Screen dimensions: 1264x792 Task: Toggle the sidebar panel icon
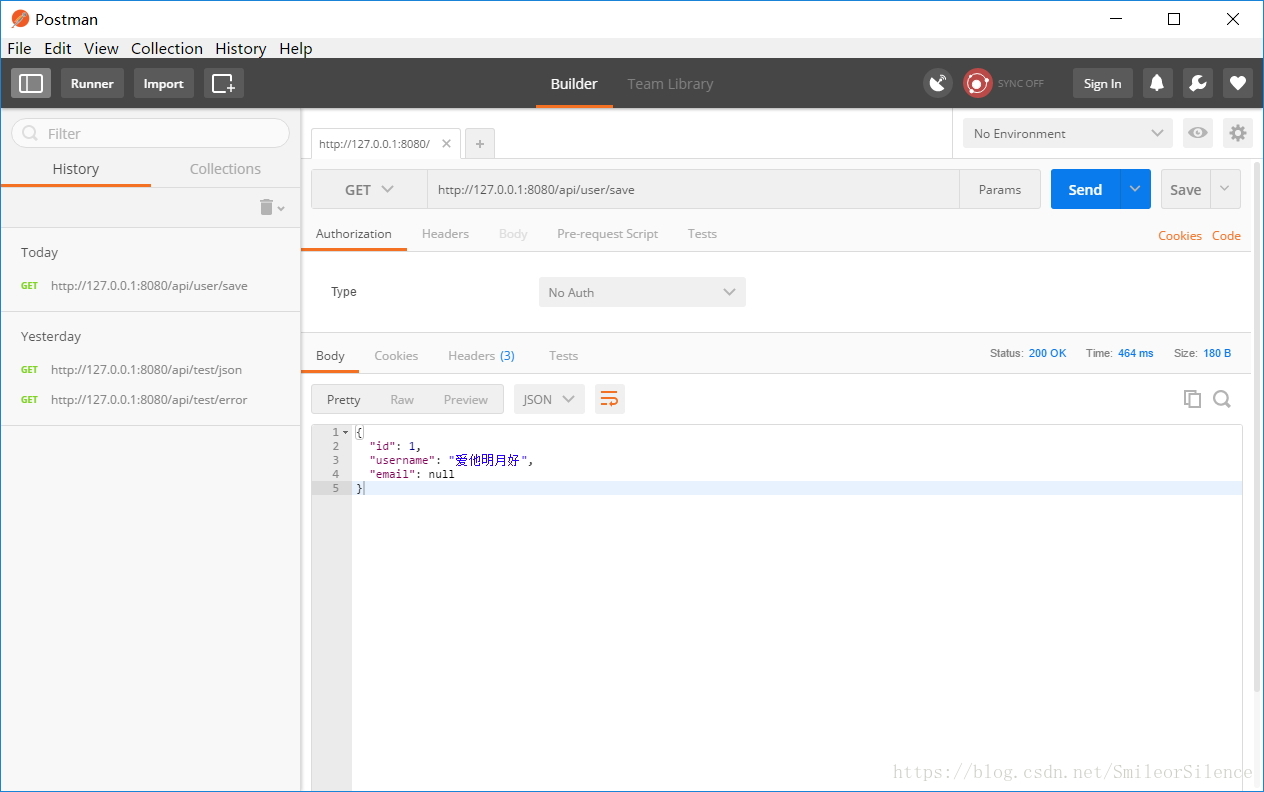(x=31, y=83)
